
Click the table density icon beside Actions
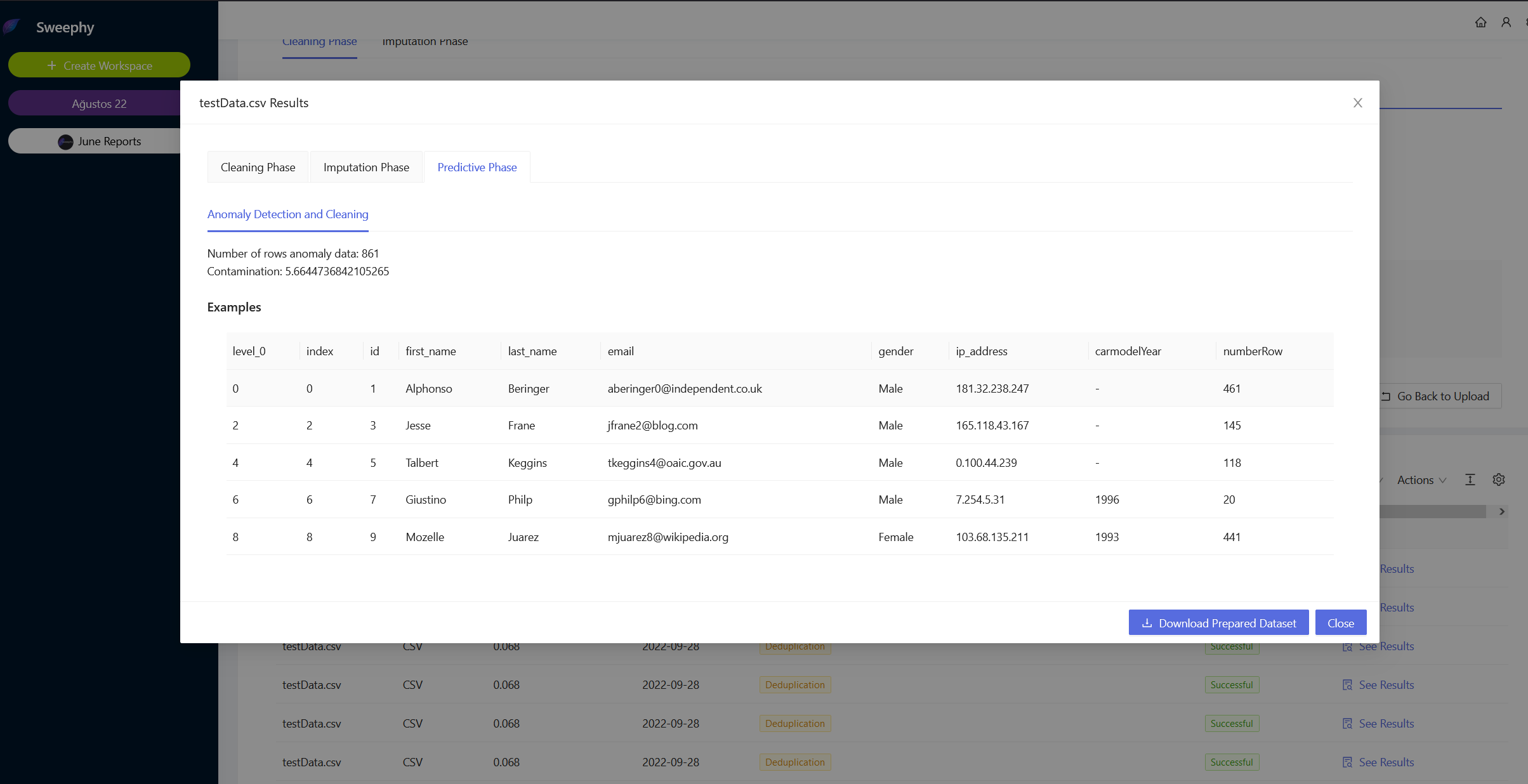pyautogui.click(x=1470, y=480)
